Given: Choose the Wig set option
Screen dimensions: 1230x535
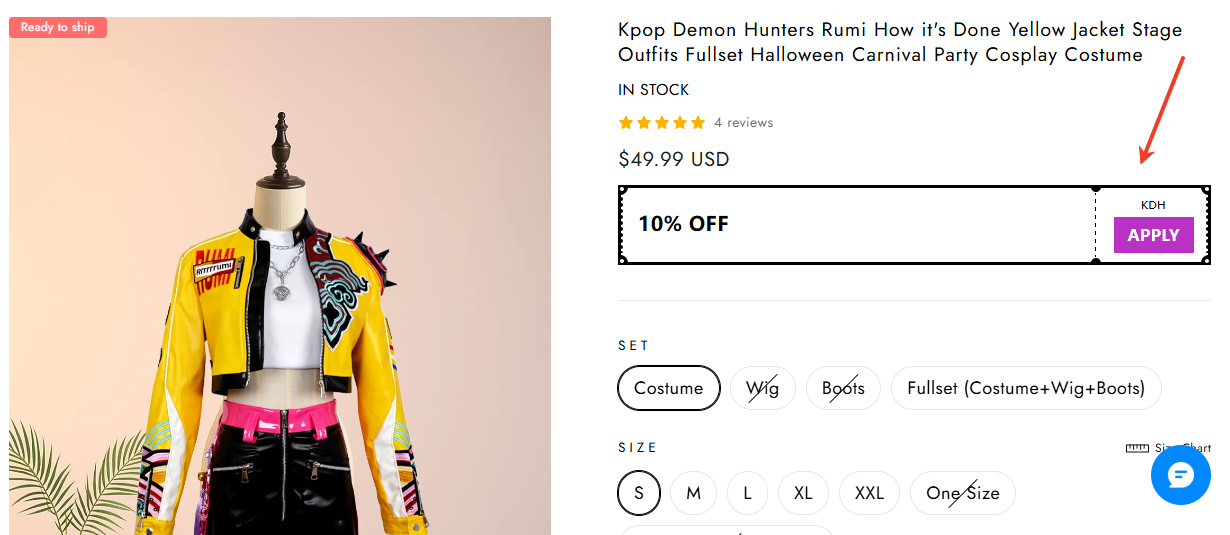Looking at the screenshot, I should pyautogui.click(x=762, y=388).
